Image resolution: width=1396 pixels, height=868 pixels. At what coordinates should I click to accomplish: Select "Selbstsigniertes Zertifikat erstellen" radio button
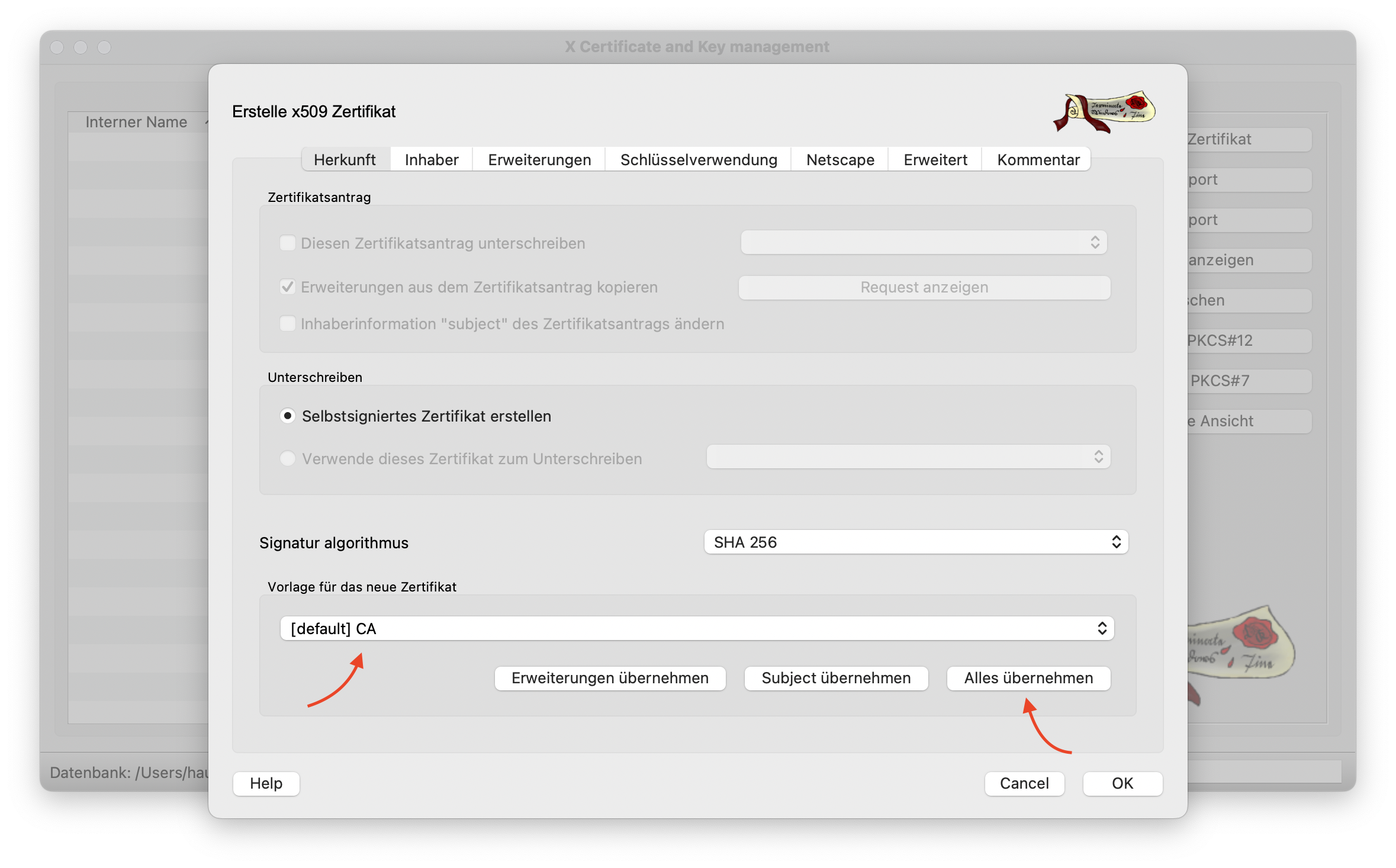click(288, 416)
